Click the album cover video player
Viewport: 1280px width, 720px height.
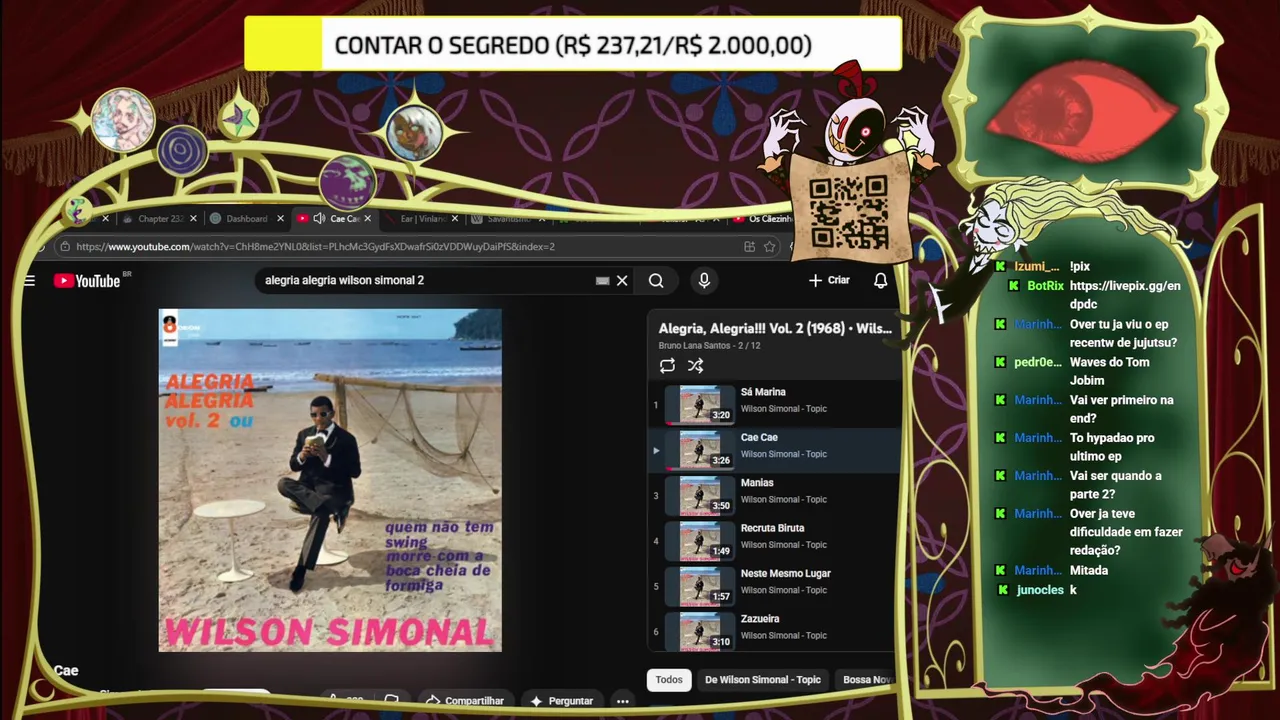[x=330, y=480]
